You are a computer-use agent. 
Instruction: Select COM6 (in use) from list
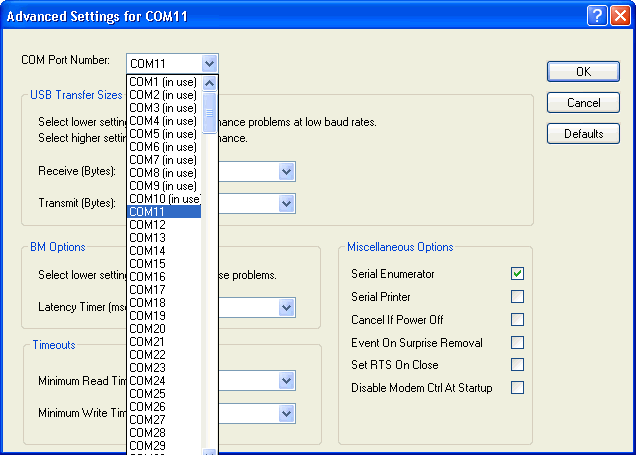click(164, 147)
